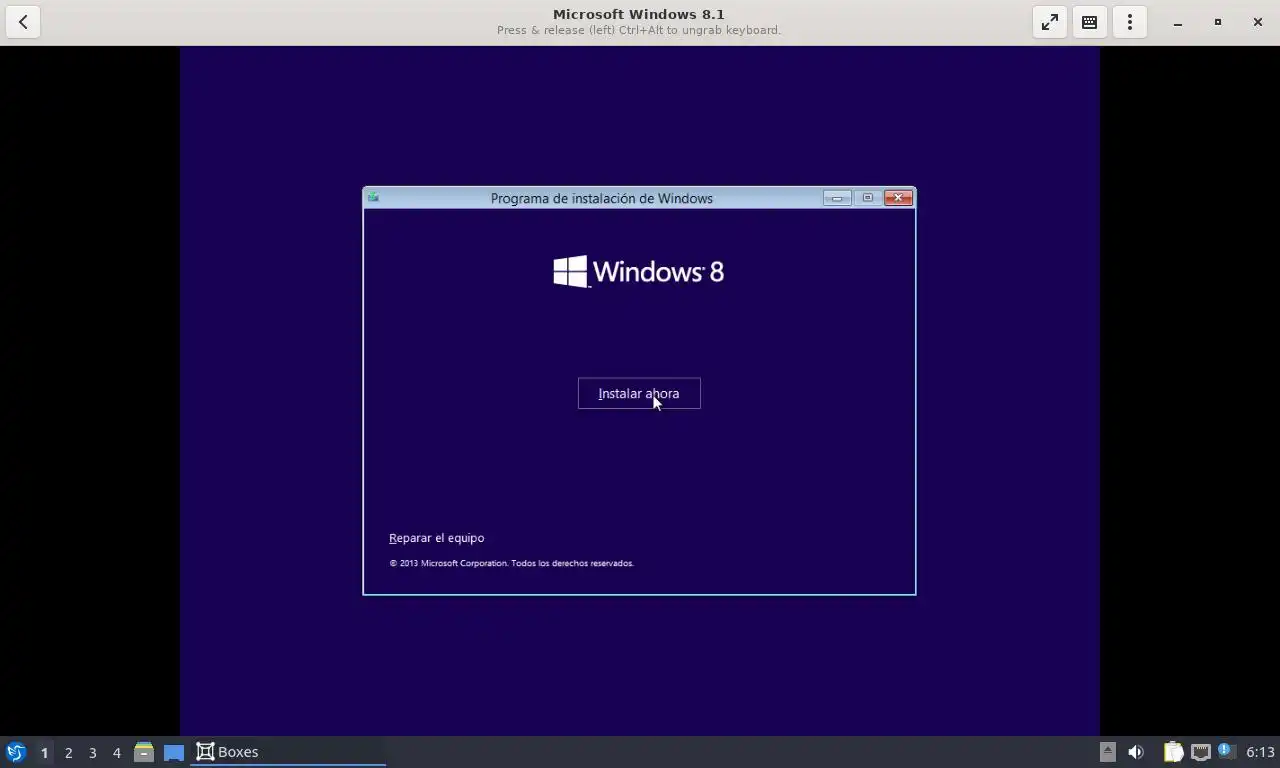Click the setup window's title bar icon
Viewport: 1280px width, 768px height.
373,198
